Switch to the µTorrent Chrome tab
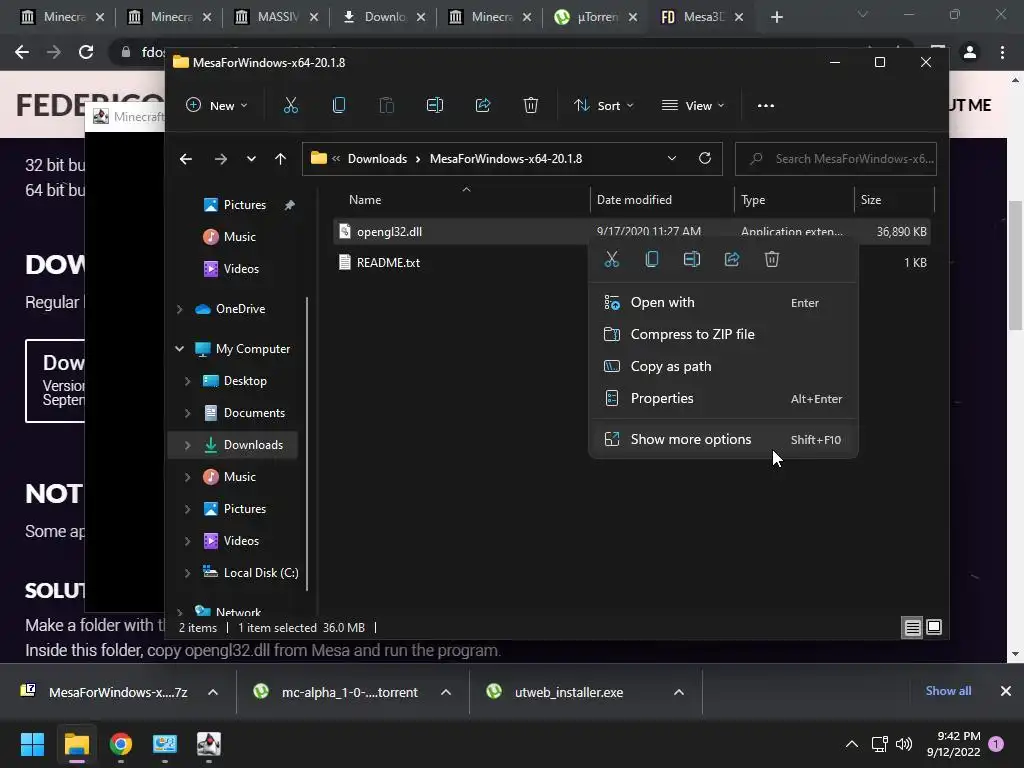The width and height of the screenshot is (1024, 768). pos(595,17)
